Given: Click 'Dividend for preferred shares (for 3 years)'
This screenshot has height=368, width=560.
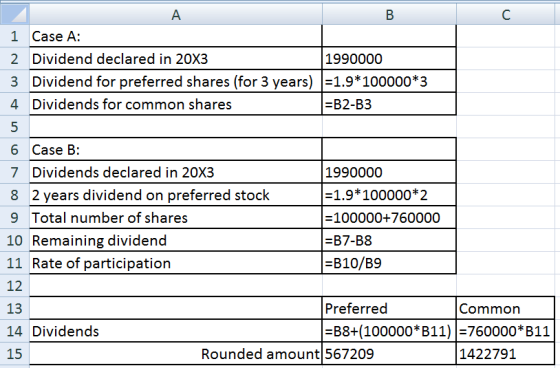Looking at the screenshot, I should [176, 81].
